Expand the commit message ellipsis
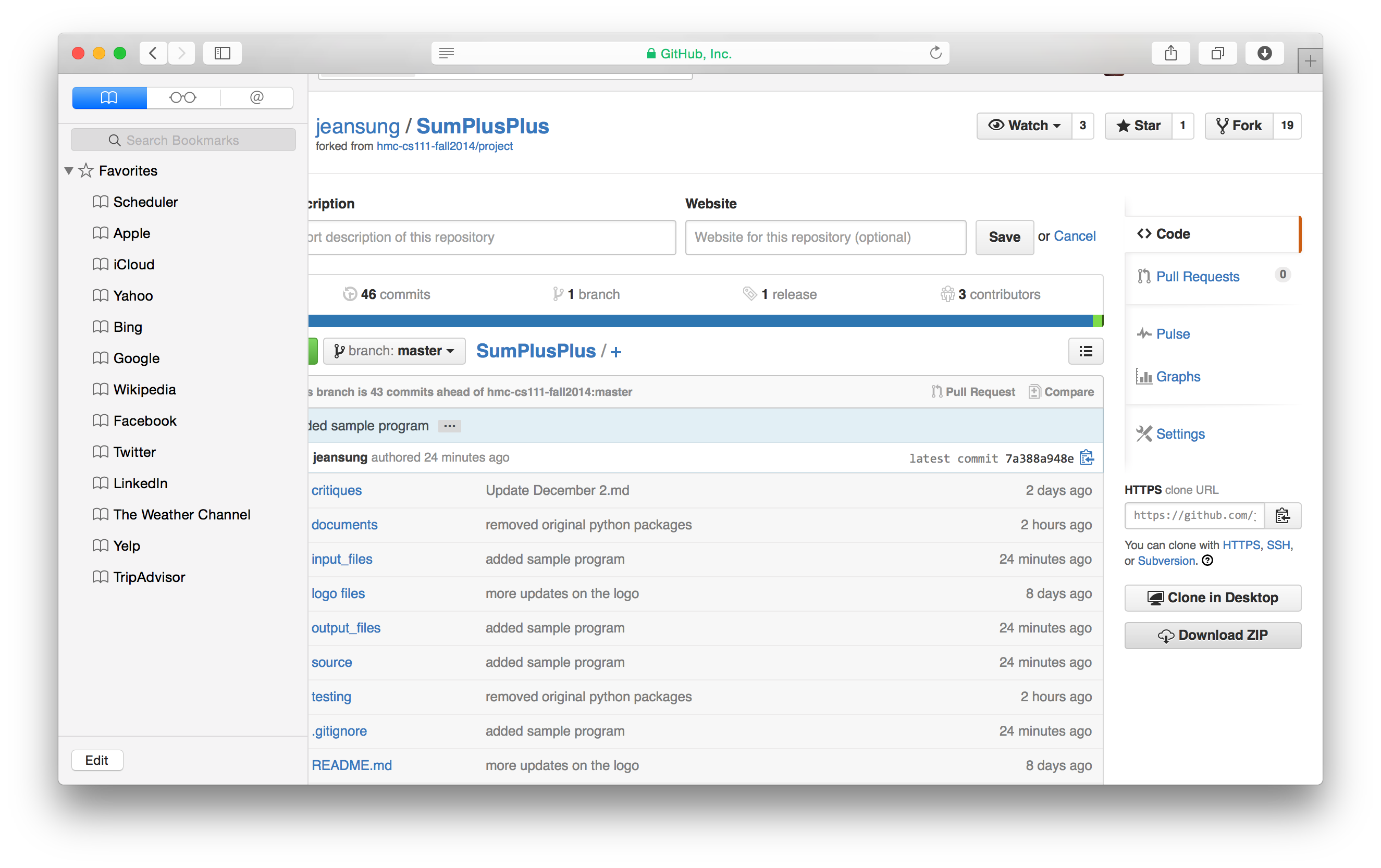This screenshot has height=868, width=1381. click(x=449, y=426)
